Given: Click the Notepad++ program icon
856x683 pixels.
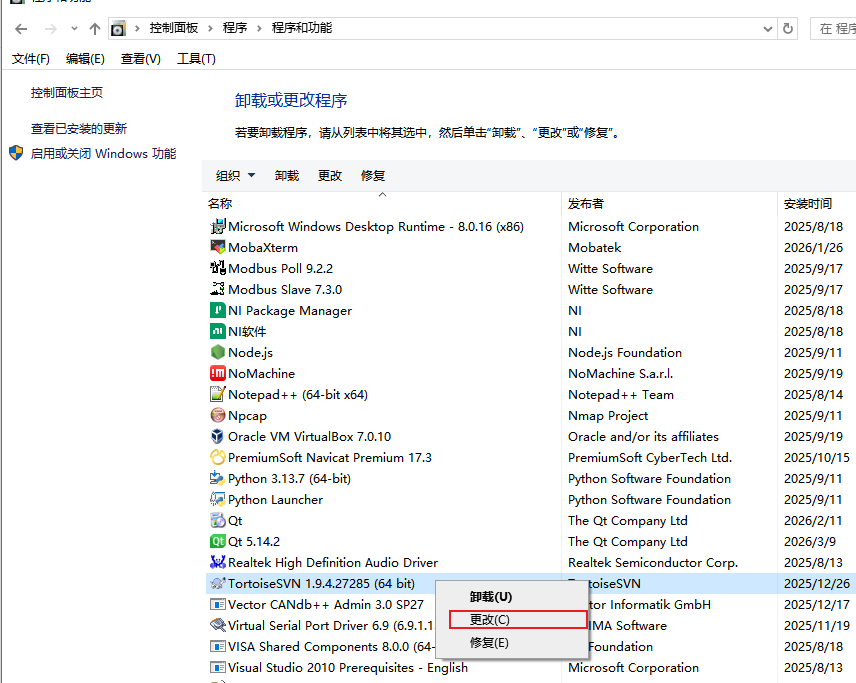Looking at the screenshot, I should (218, 394).
